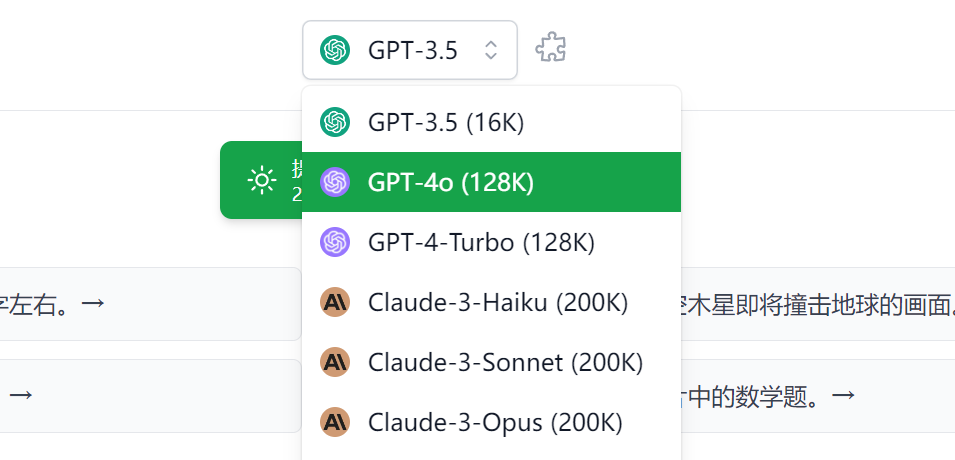Image resolution: width=955 pixels, height=460 pixels.
Task: Click the purple icon beside GPT-4-Turbo
Action: (x=335, y=242)
